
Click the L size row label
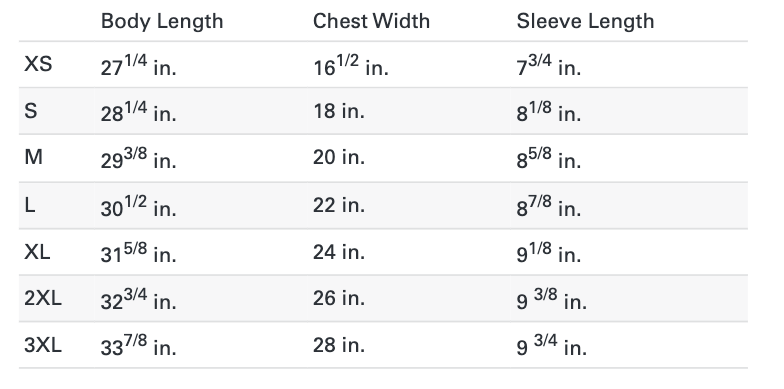click(30, 204)
